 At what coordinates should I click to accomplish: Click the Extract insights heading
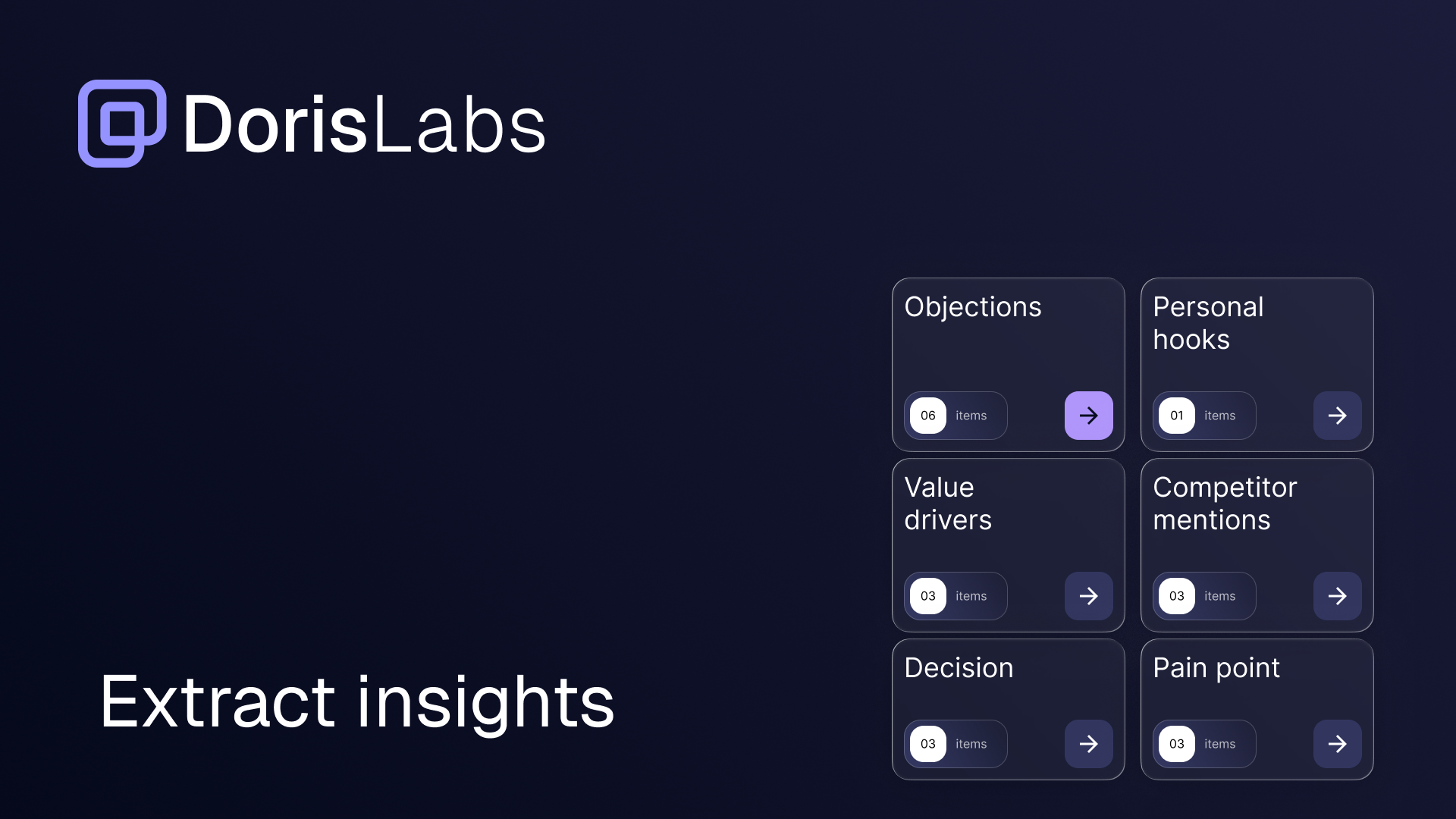pos(356,703)
